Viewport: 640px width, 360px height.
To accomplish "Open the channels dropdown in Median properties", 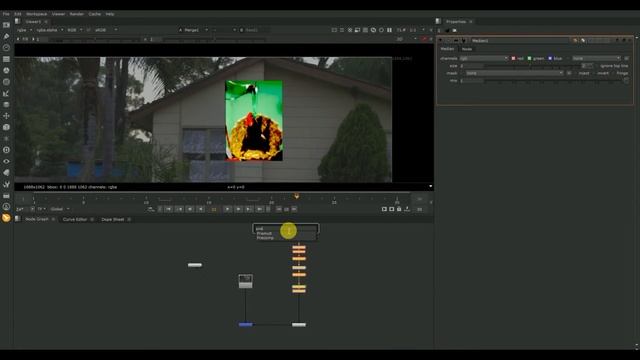I will click(484, 58).
